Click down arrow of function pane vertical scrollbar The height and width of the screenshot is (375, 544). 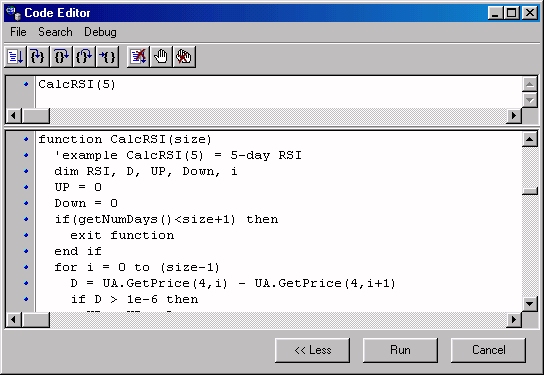529,304
